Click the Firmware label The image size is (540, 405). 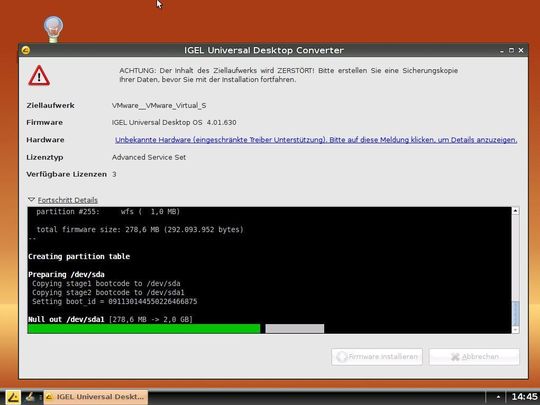click(x=44, y=123)
